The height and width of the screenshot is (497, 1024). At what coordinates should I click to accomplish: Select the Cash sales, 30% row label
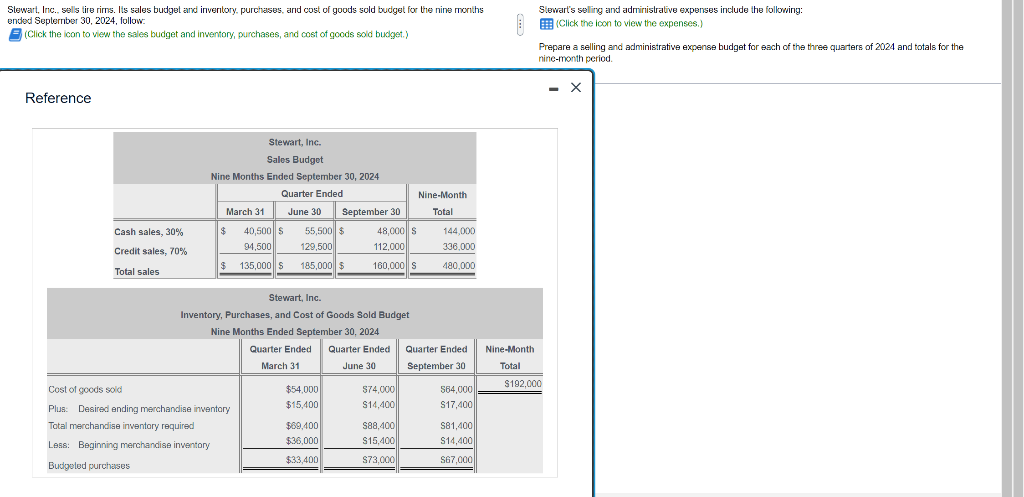point(149,232)
